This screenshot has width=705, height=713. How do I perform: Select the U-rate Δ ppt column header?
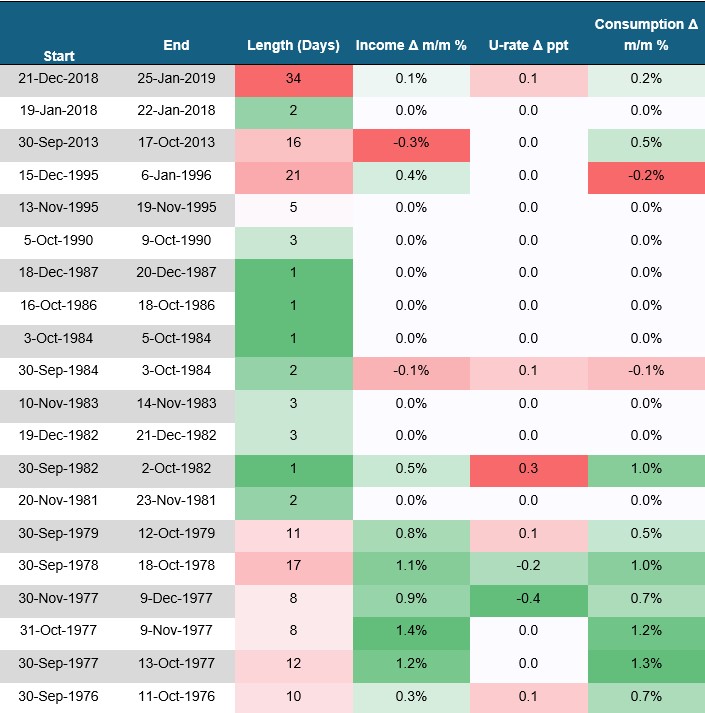(528, 46)
